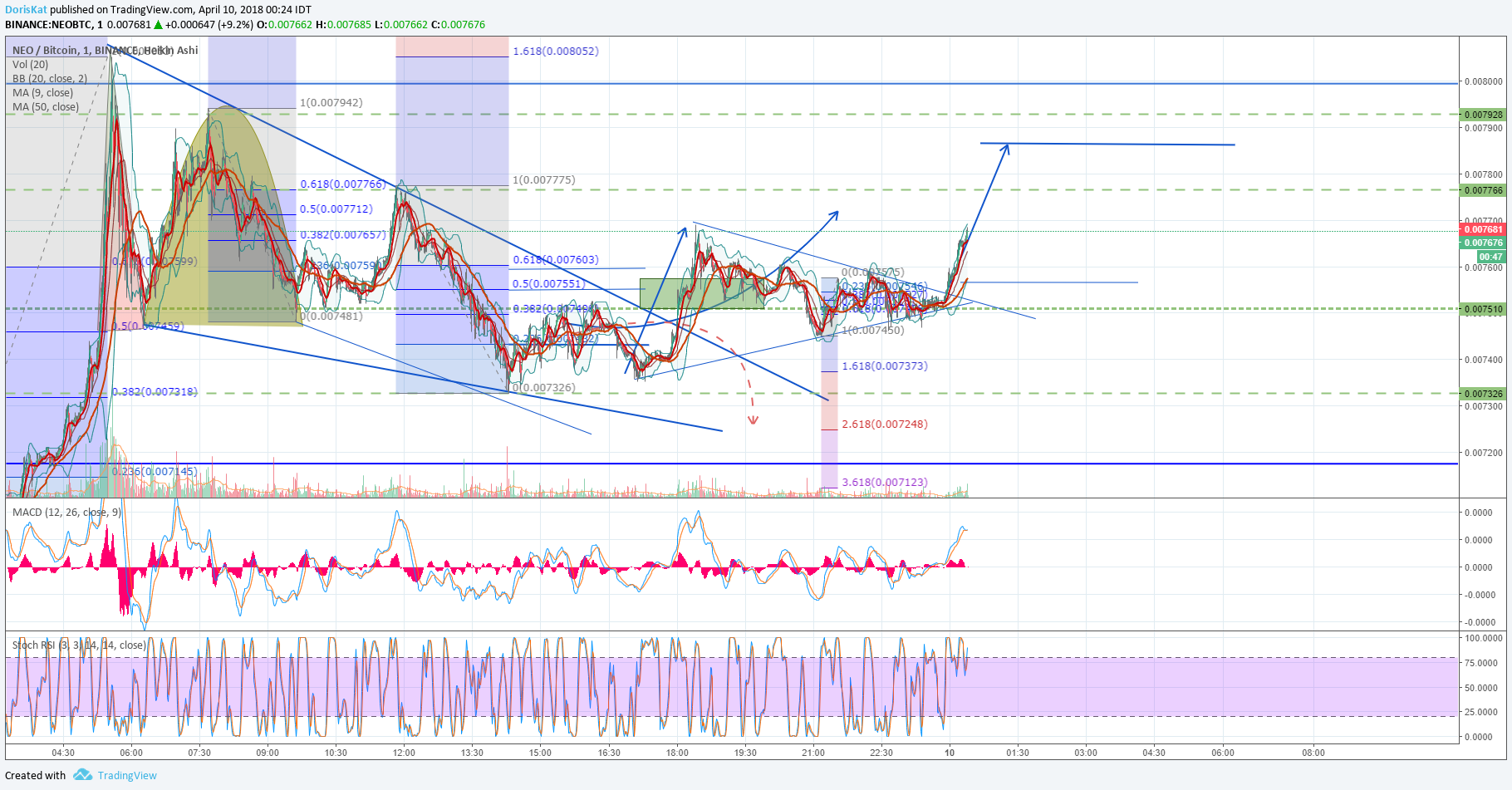The image size is (1512, 790).
Task: Click the green 0.007766 price axis tag
Action: 1483,190
